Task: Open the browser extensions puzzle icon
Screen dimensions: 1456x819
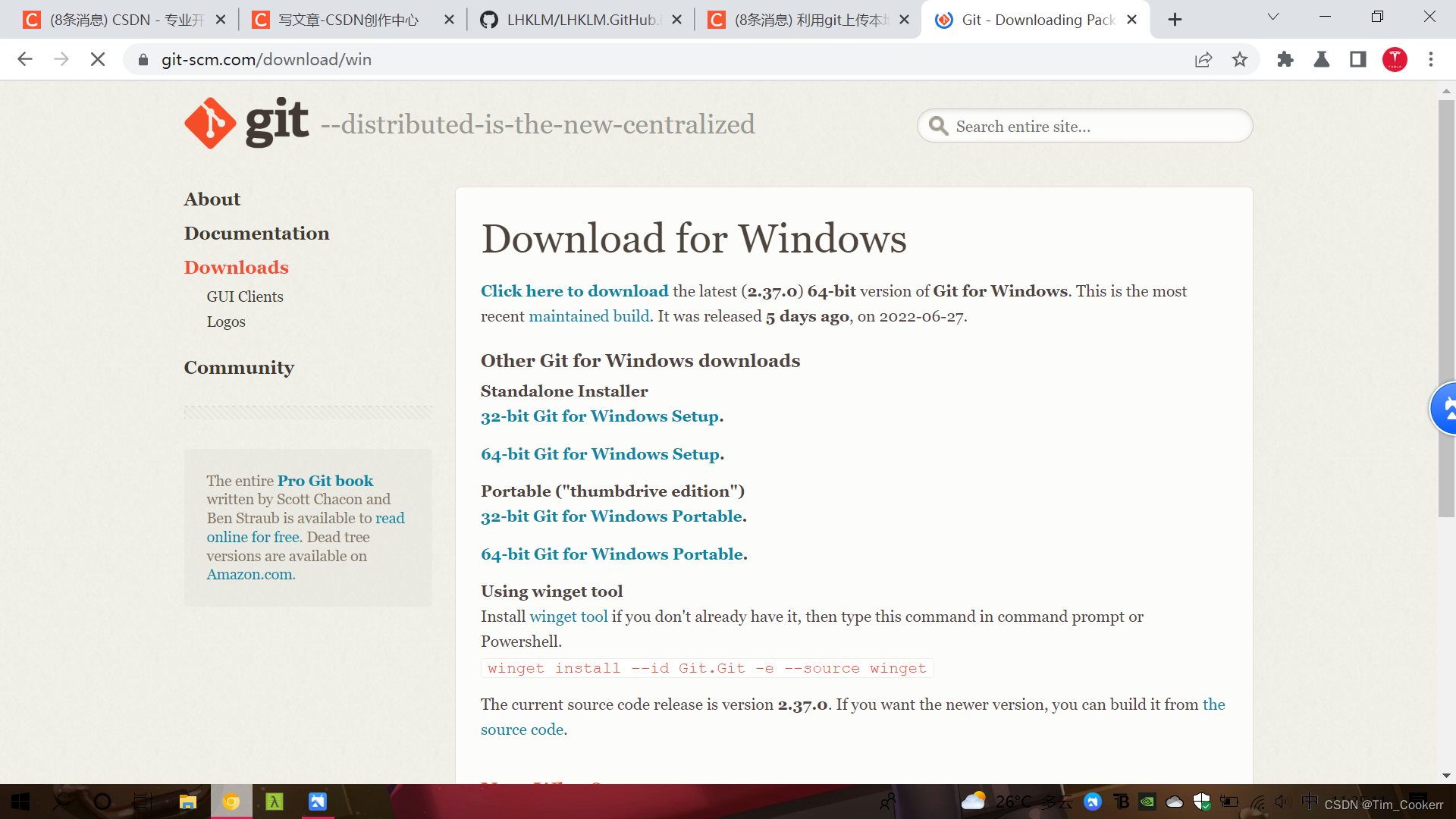Action: pos(1285,59)
